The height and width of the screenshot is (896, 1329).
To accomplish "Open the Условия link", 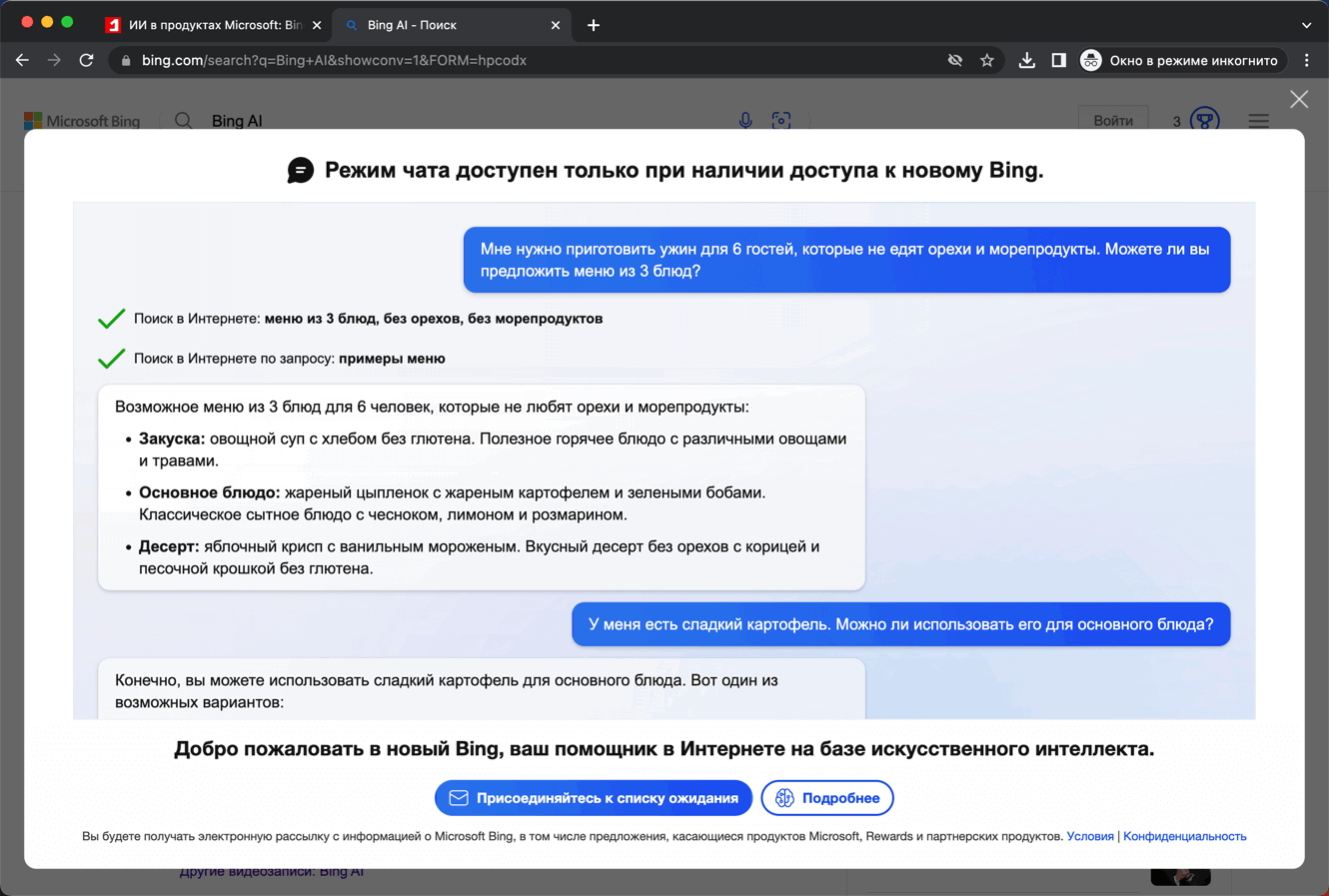I will (1090, 837).
